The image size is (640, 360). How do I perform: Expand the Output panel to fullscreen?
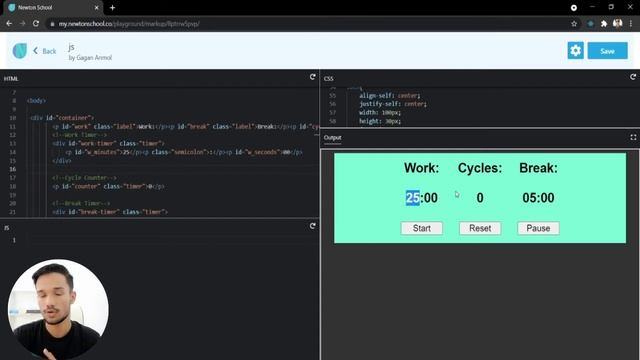(633, 138)
